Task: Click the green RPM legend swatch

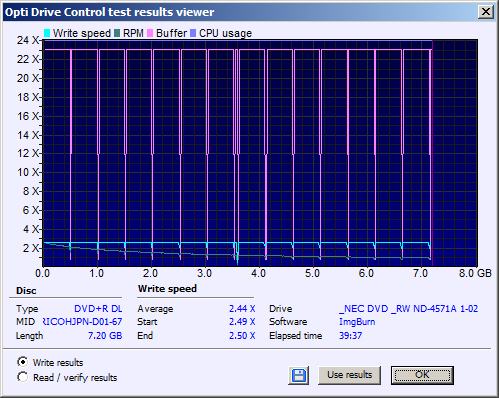Action: 117,33
